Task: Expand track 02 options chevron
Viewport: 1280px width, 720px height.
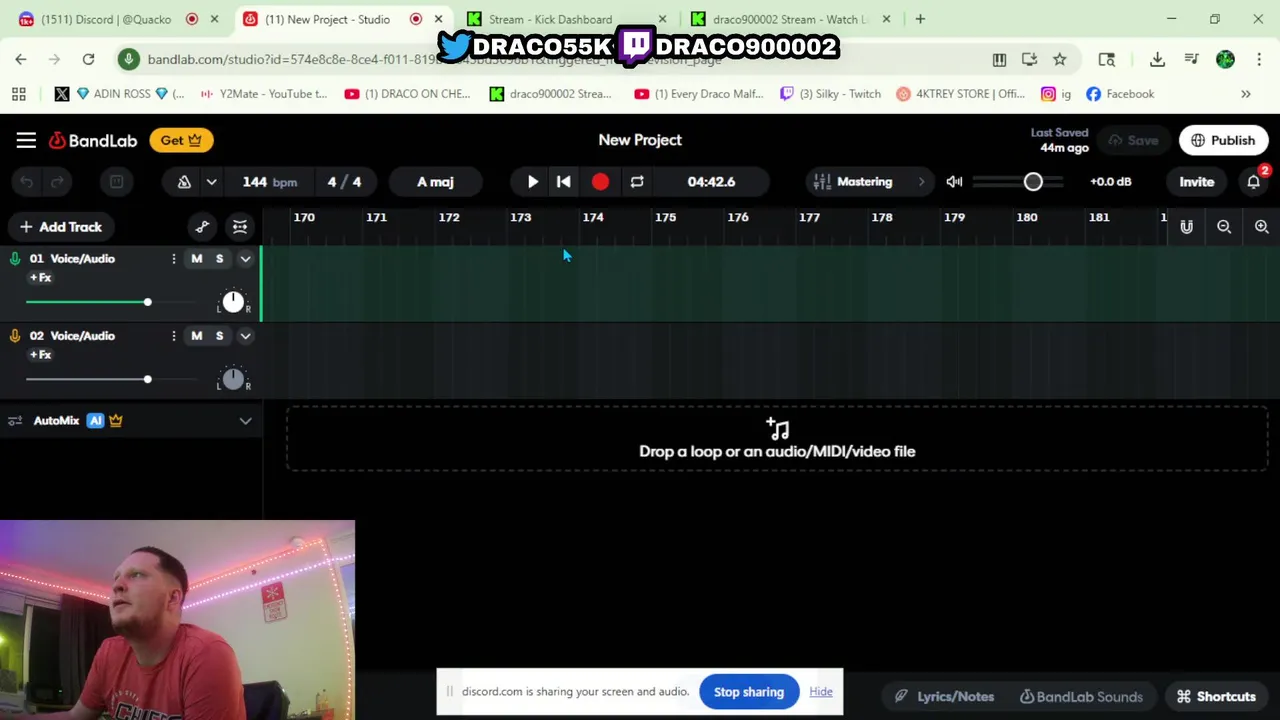Action: [x=245, y=336]
